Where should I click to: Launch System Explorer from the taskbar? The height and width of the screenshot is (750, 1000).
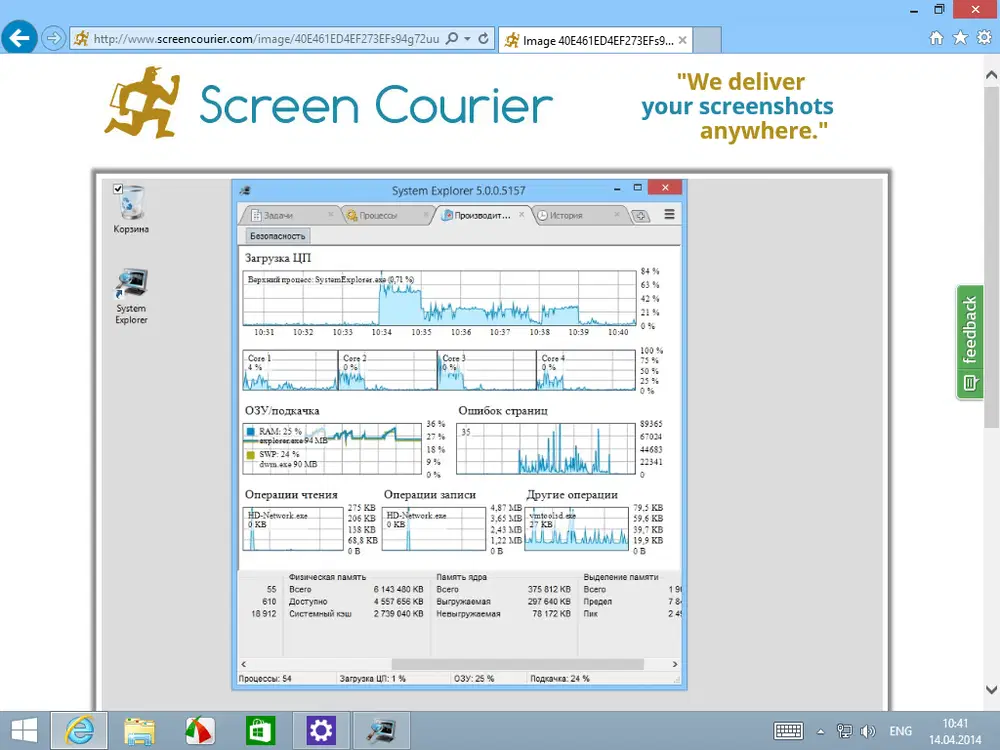coord(381,730)
